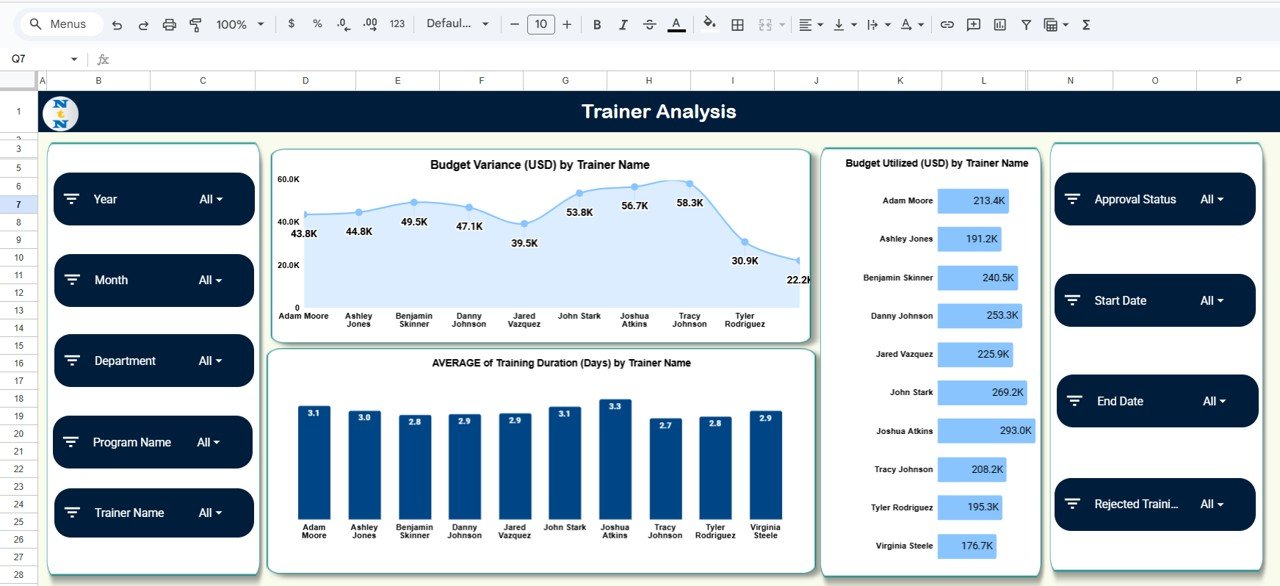Insert a link
The height and width of the screenshot is (586, 1280).
947,24
